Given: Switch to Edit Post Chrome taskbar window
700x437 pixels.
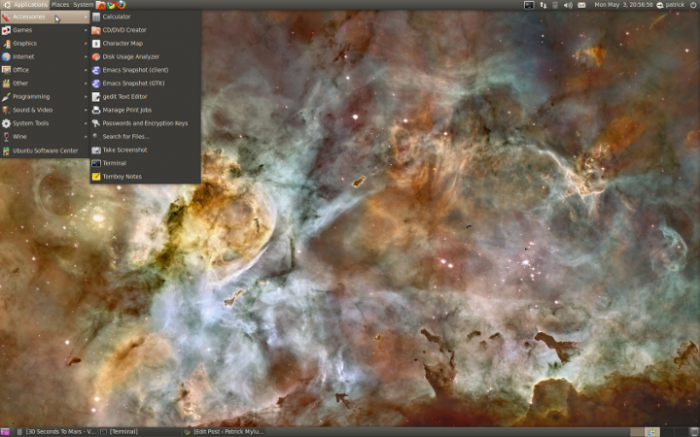Looking at the screenshot, I should point(225,432).
